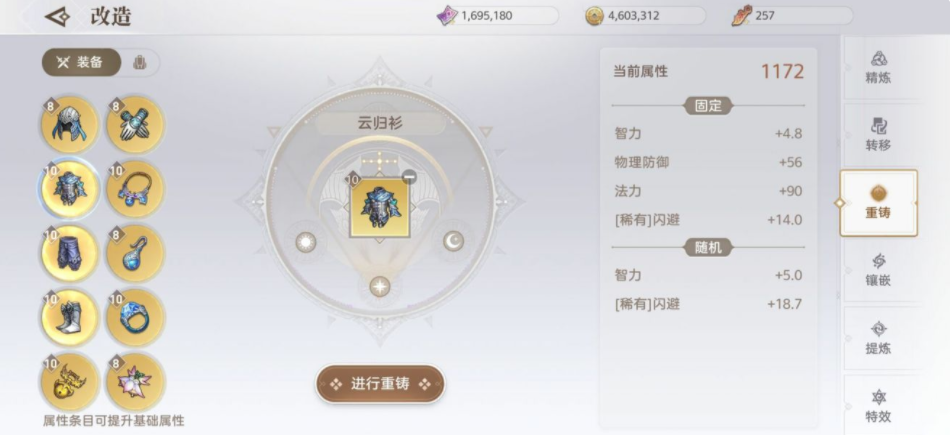This screenshot has width=950, height=435.
Task: Open the 转移 transfer tab
Action: (879, 136)
